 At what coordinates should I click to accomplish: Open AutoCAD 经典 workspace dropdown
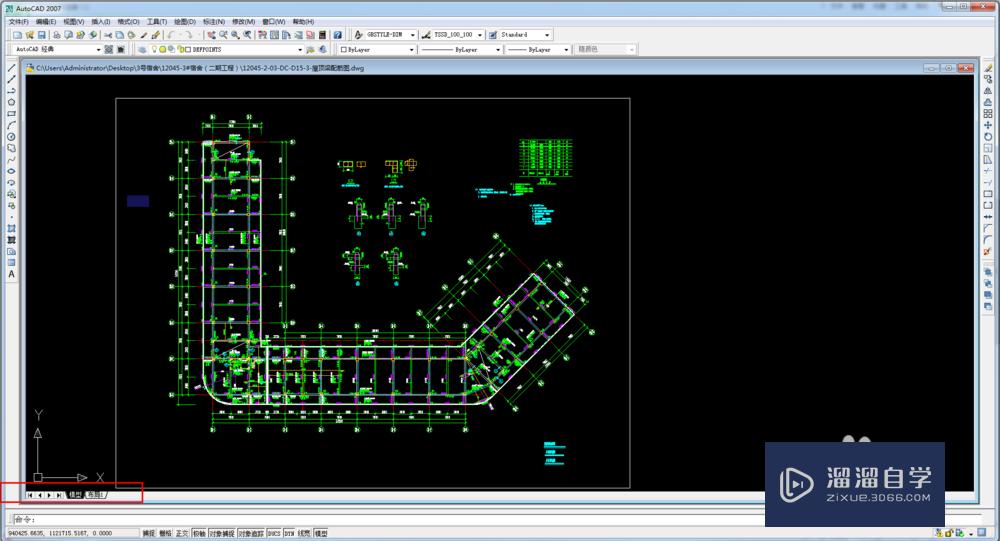point(98,50)
